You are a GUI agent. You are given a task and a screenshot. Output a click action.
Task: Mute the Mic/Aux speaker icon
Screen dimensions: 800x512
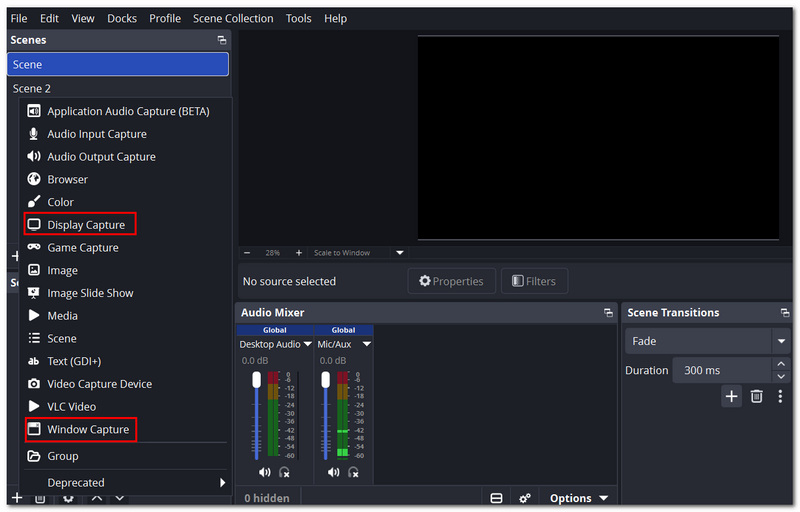pyautogui.click(x=333, y=472)
